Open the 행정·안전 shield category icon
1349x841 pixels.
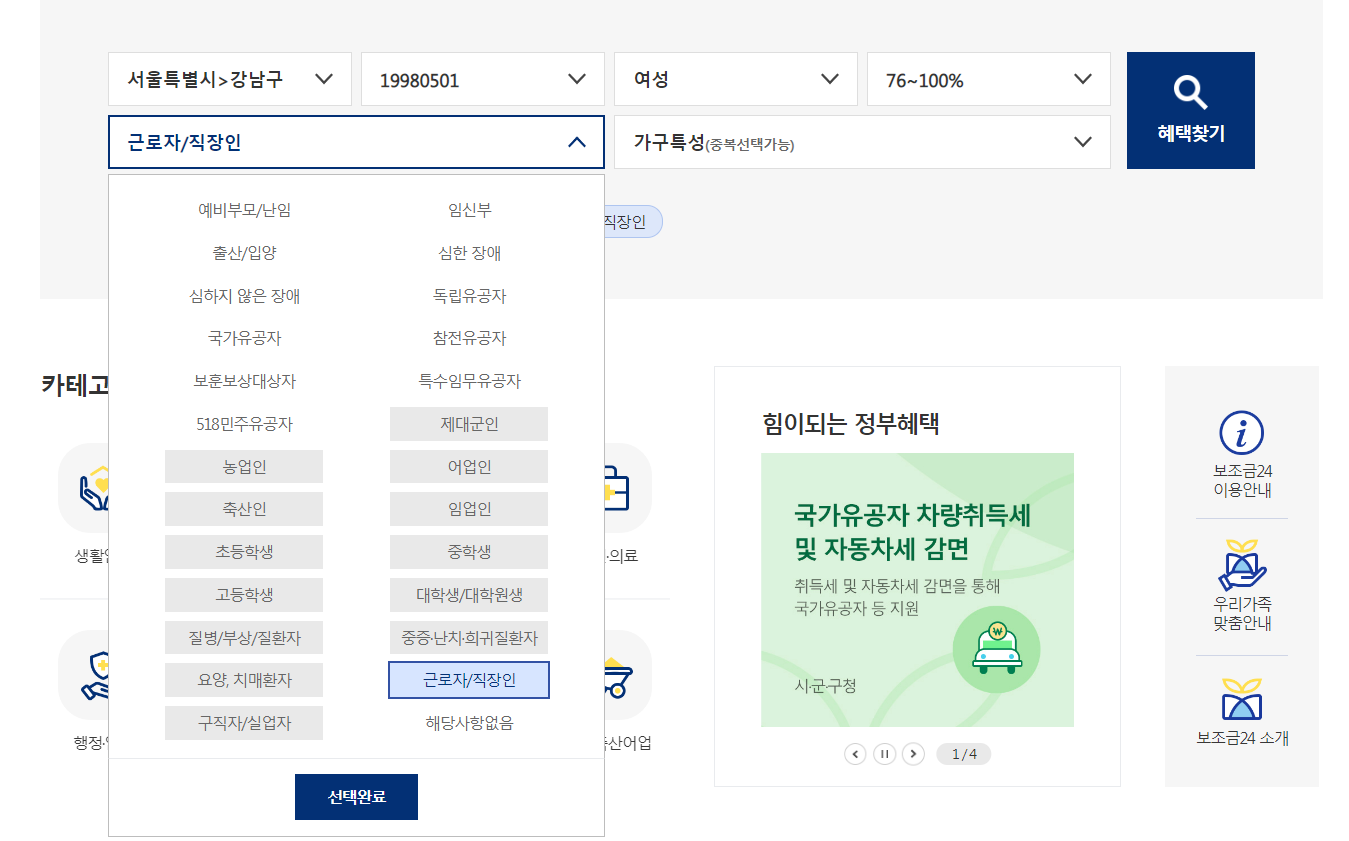pos(85,675)
